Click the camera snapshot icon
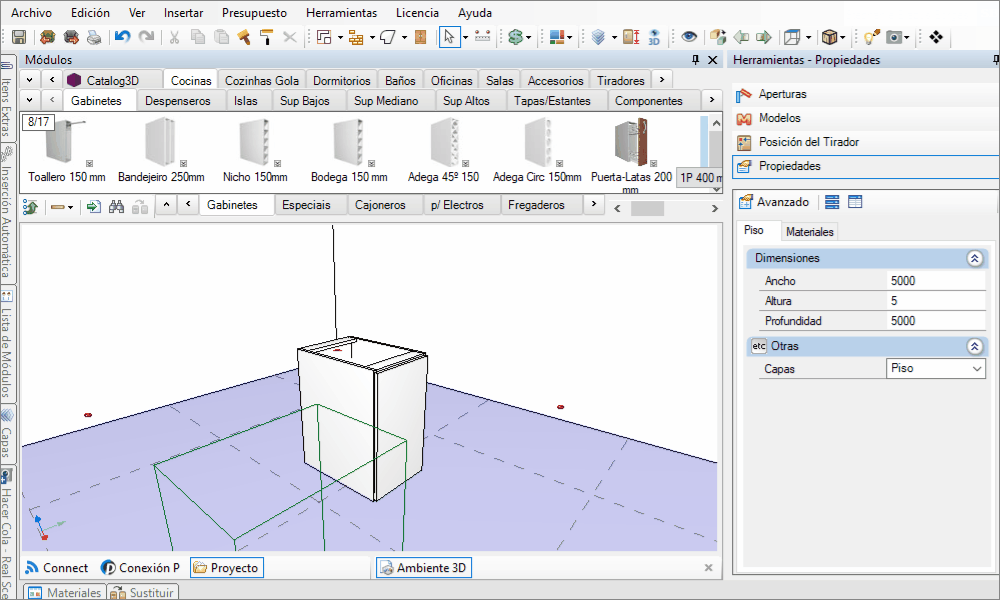The image size is (1000, 600). coord(894,37)
